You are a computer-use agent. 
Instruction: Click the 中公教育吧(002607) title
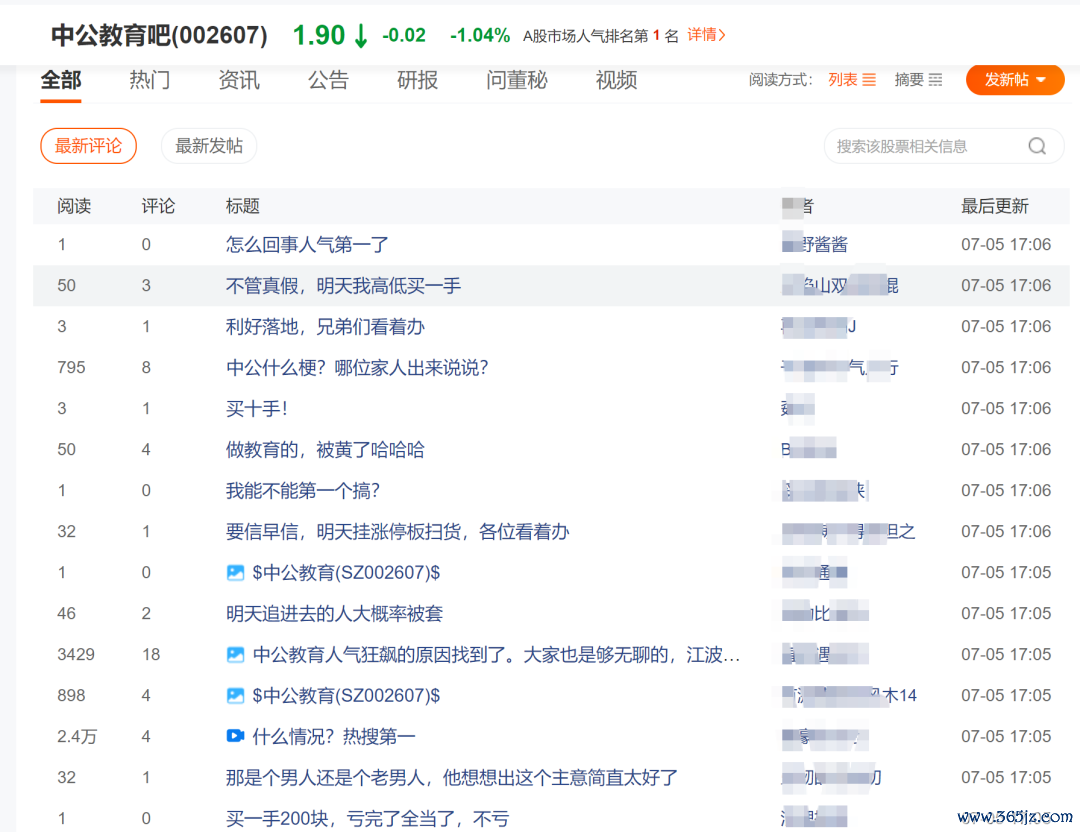click(x=159, y=34)
